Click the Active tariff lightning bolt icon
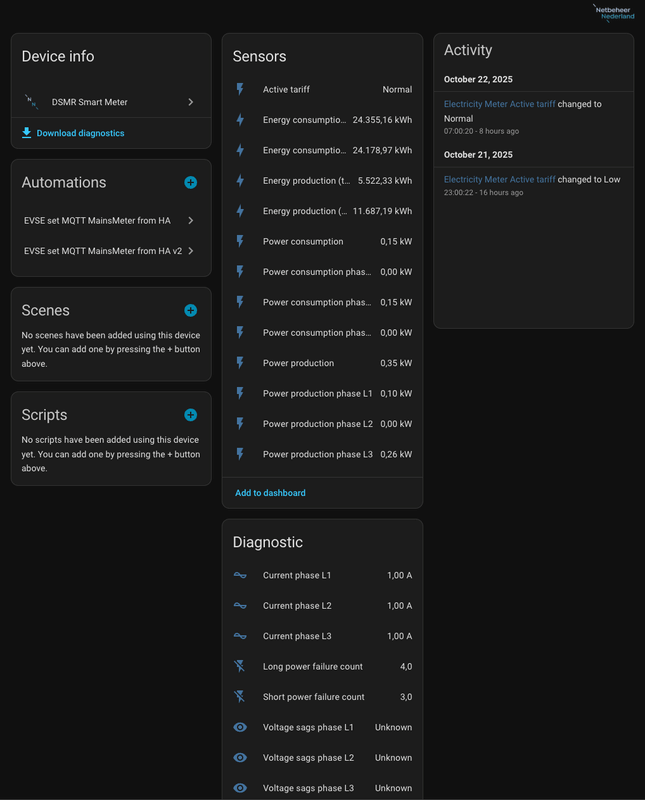This screenshot has height=800, width=645. [x=239, y=89]
